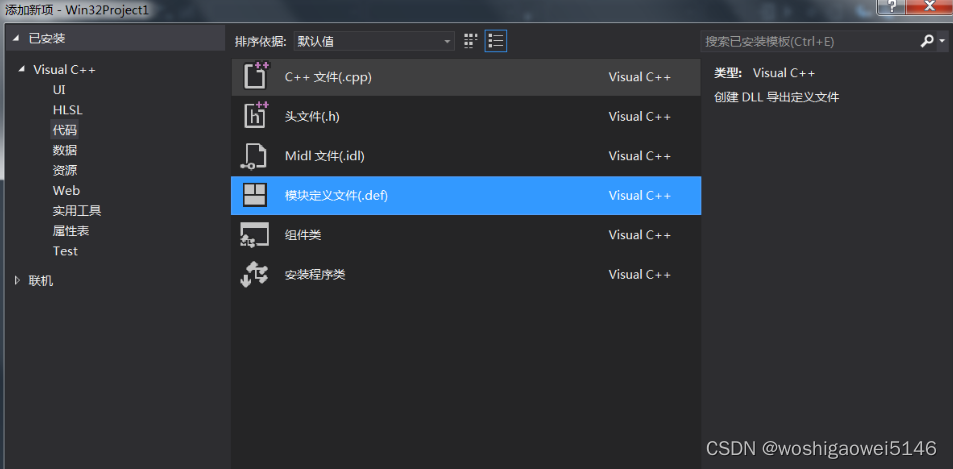
Task: Select the UI category
Action: coord(59,90)
